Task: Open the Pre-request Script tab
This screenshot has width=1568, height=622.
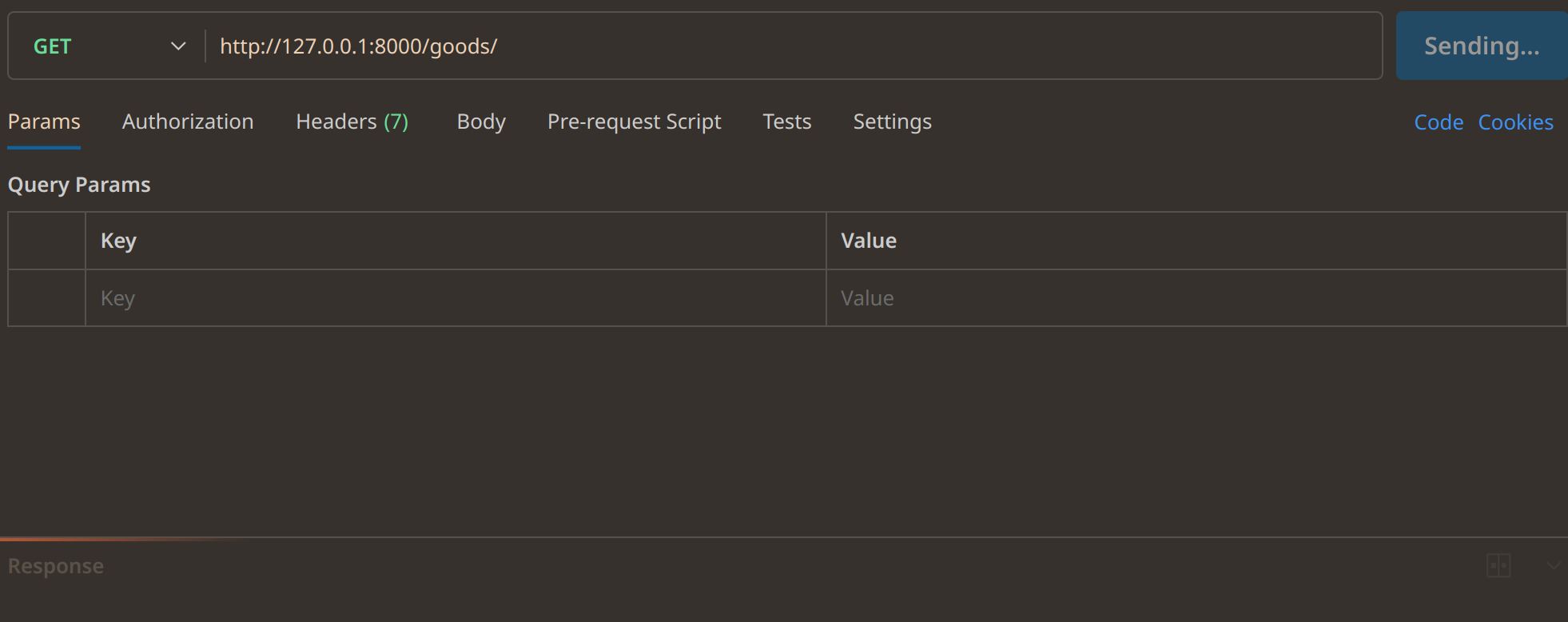Action: click(634, 122)
